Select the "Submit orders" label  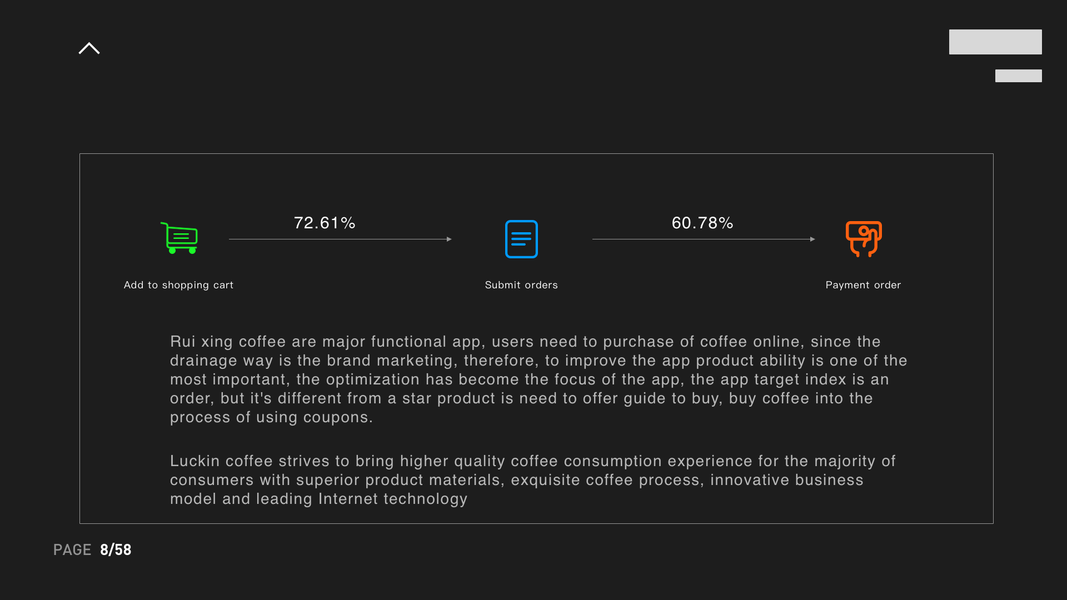[x=521, y=285]
